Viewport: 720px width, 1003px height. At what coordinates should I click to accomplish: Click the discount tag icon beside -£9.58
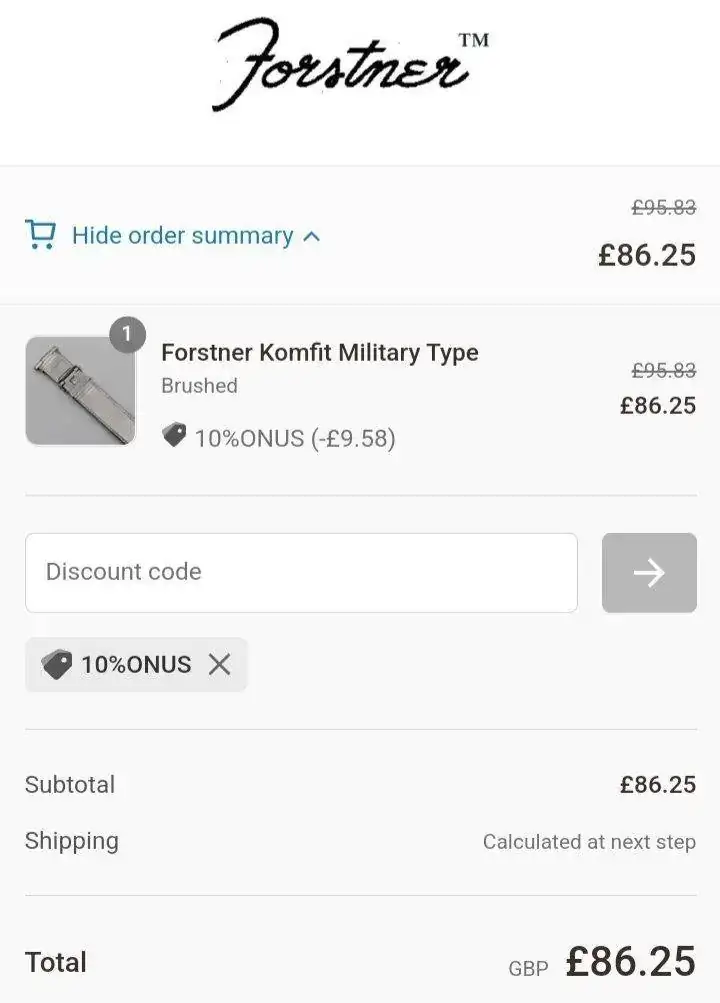(x=174, y=435)
